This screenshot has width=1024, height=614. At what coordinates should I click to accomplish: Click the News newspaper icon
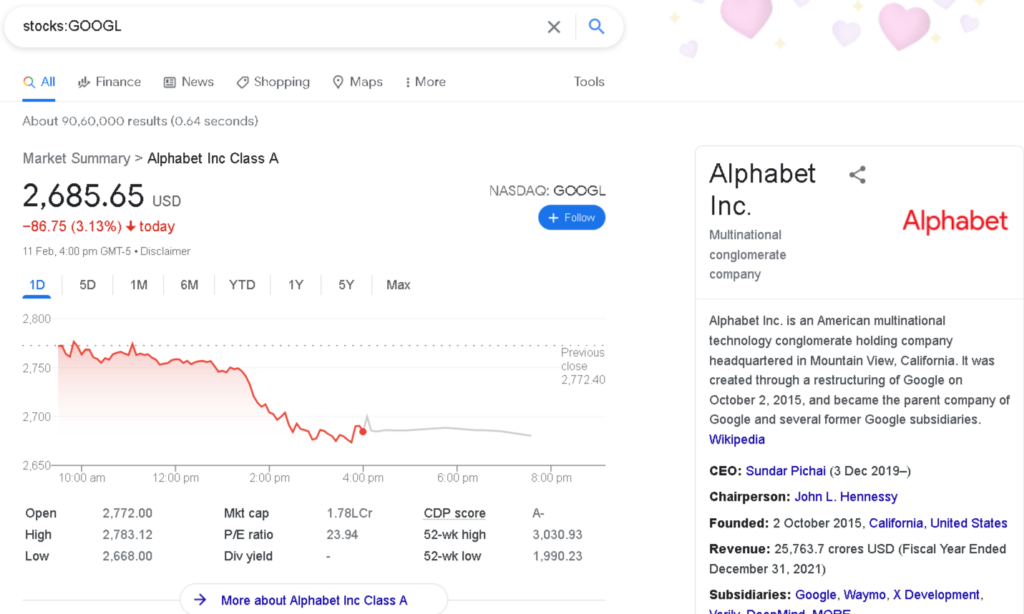click(170, 82)
